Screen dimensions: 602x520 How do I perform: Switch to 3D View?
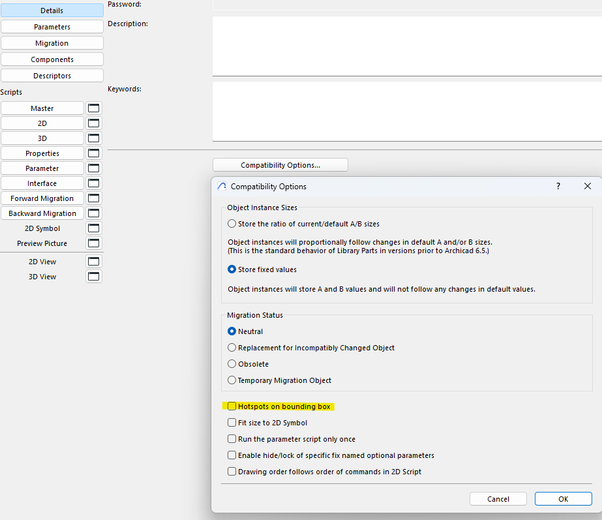tap(42, 277)
